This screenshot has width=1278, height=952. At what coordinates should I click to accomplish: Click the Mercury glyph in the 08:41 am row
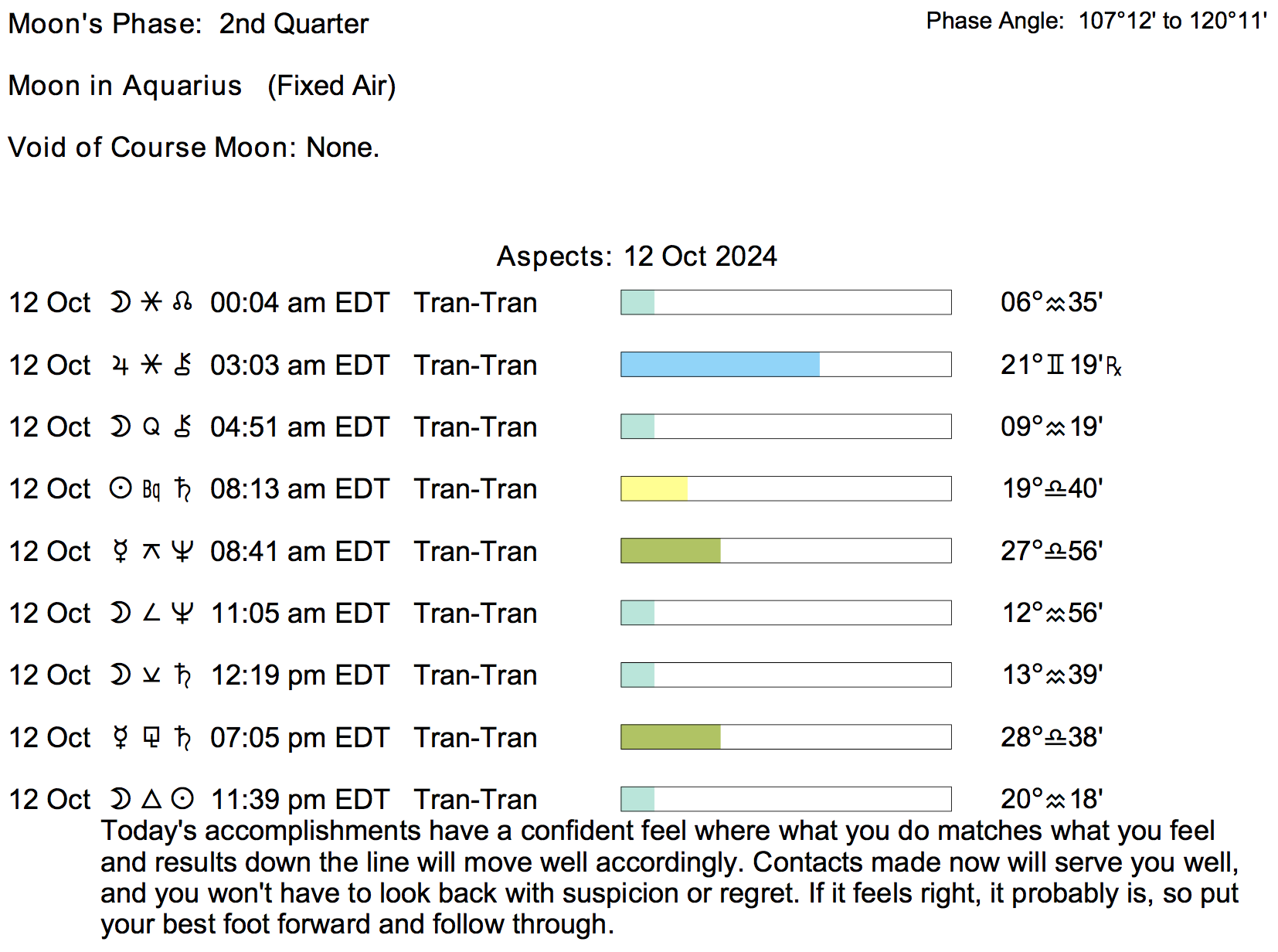120,551
